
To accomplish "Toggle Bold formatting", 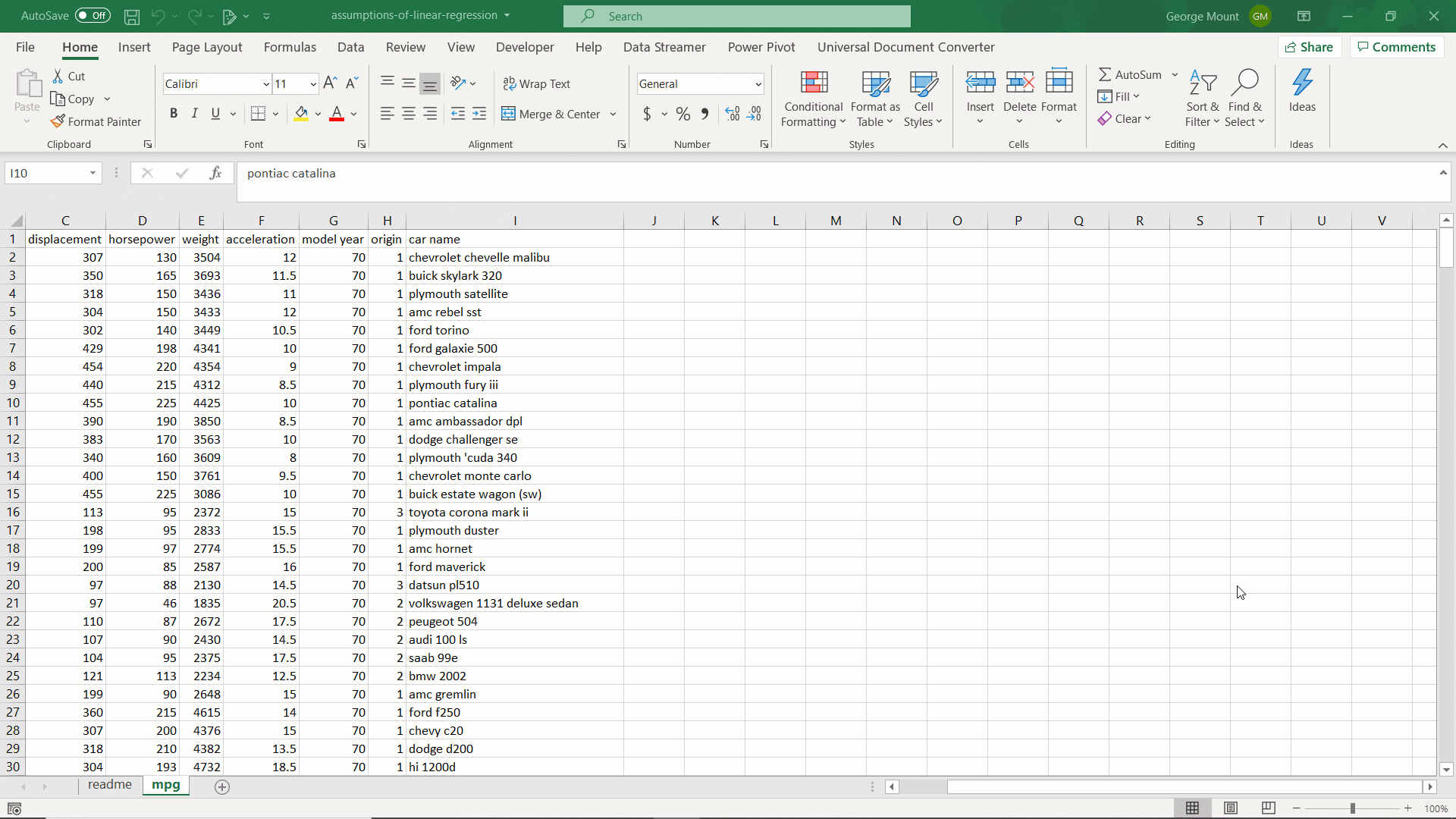I will coord(174,114).
